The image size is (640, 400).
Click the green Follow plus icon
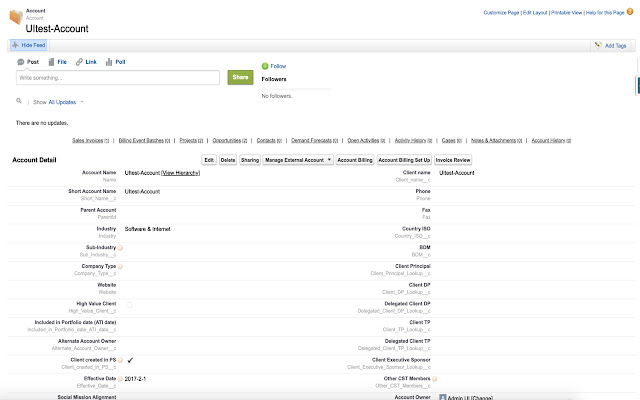click(265, 65)
